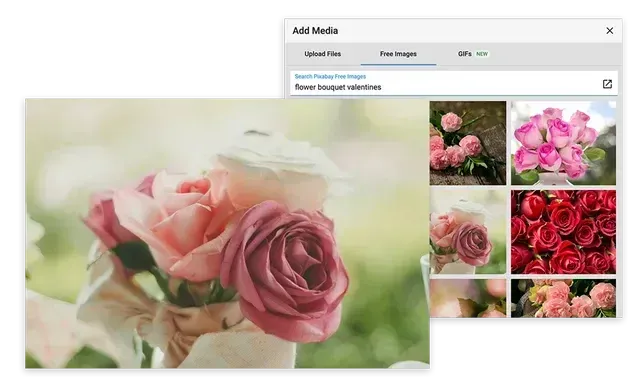Pick the red roses thumbnail

[563, 232]
